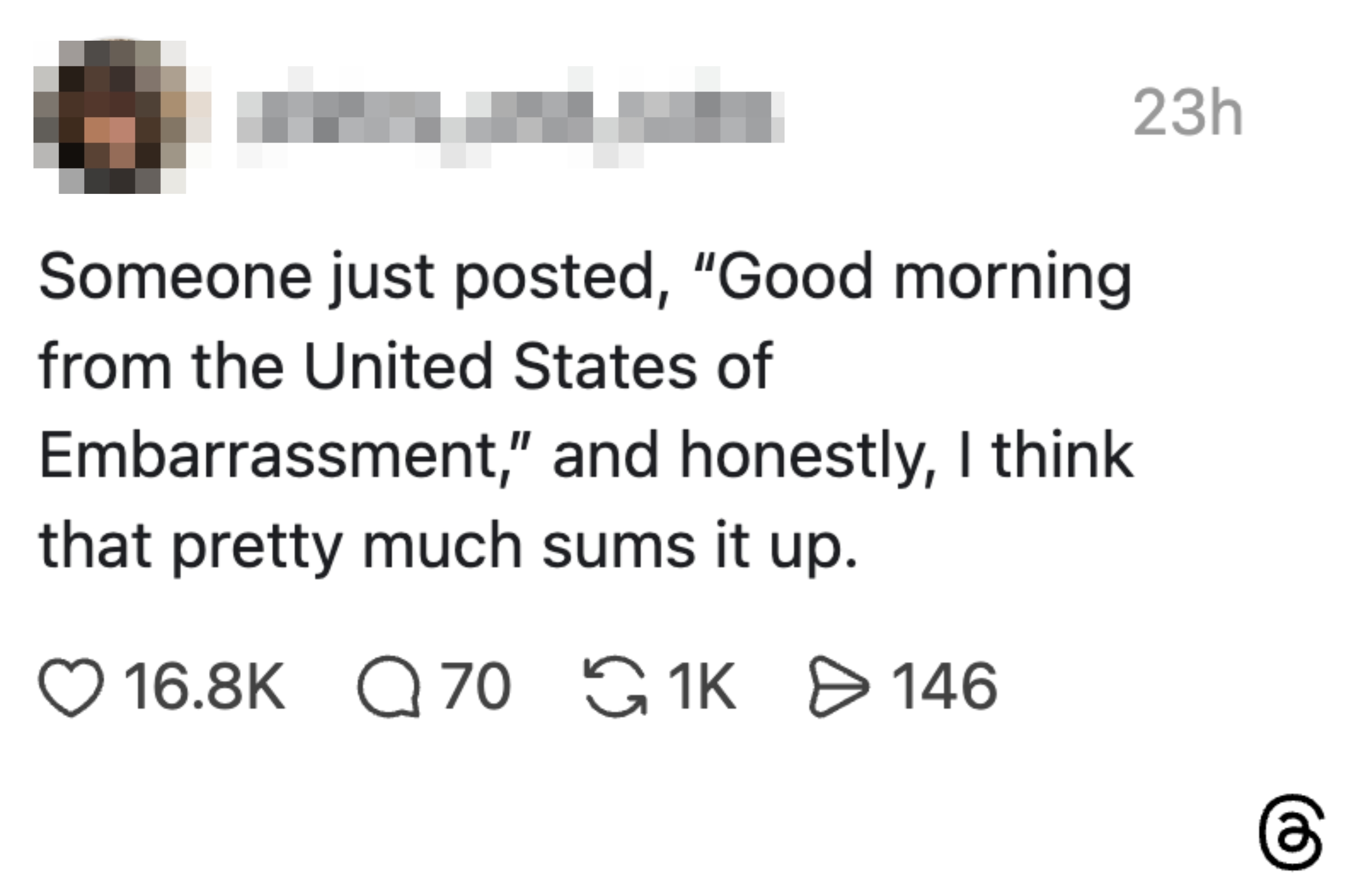
Task: Click the 146 shares count
Action: pyautogui.click(x=944, y=686)
